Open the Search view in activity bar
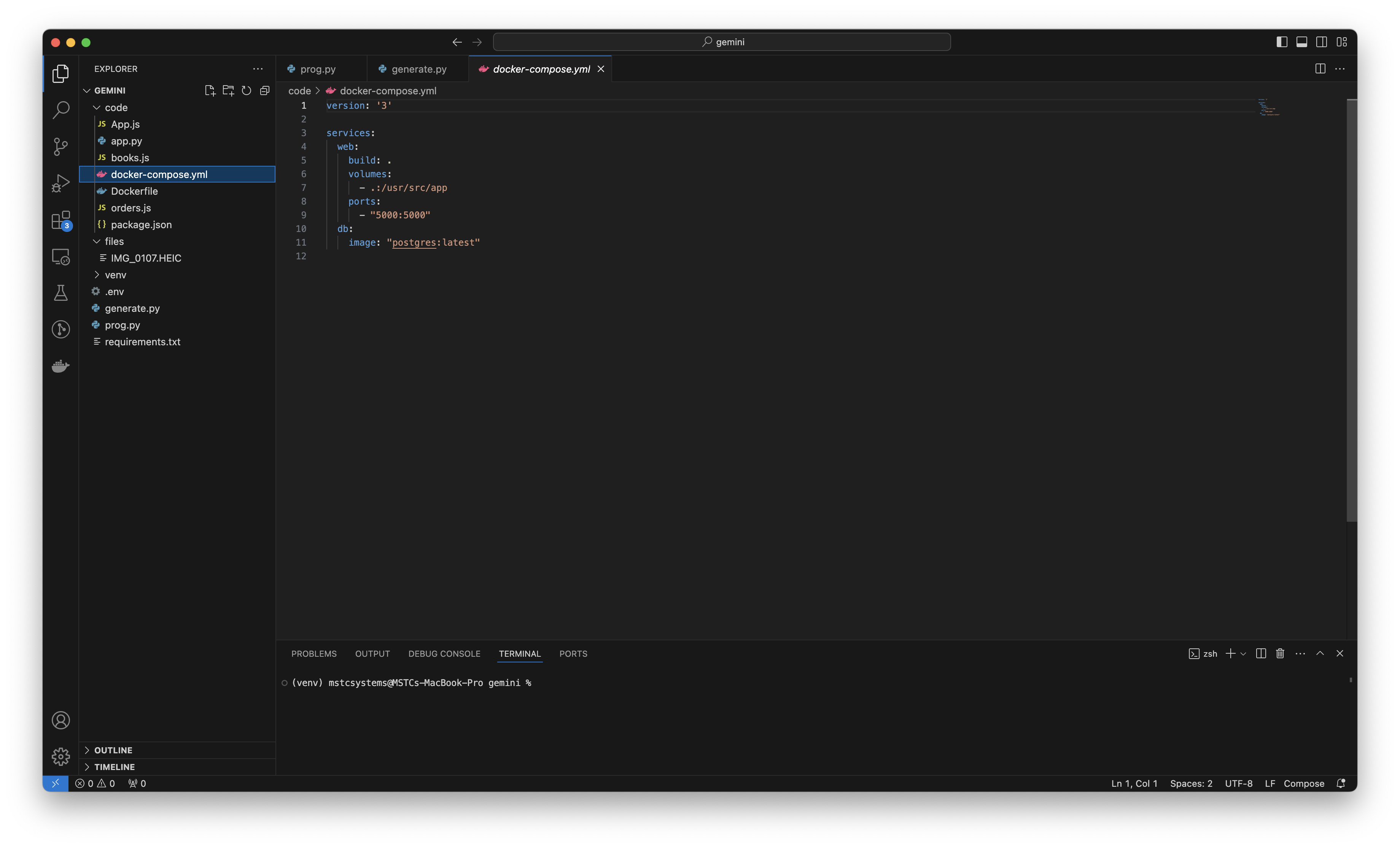 [61, 110]
